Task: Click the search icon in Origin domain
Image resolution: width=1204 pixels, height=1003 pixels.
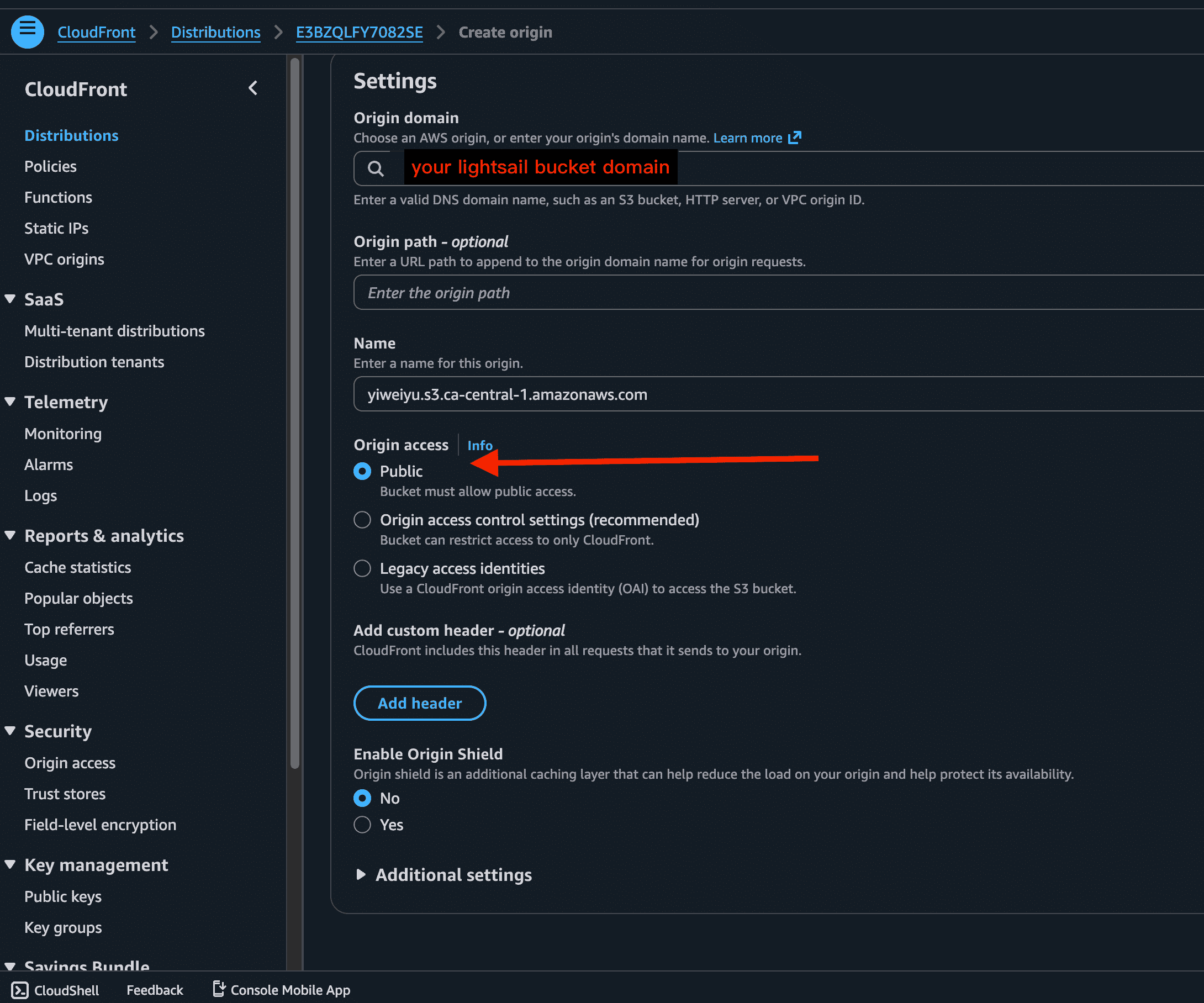Action: click(x=376, y=168)
